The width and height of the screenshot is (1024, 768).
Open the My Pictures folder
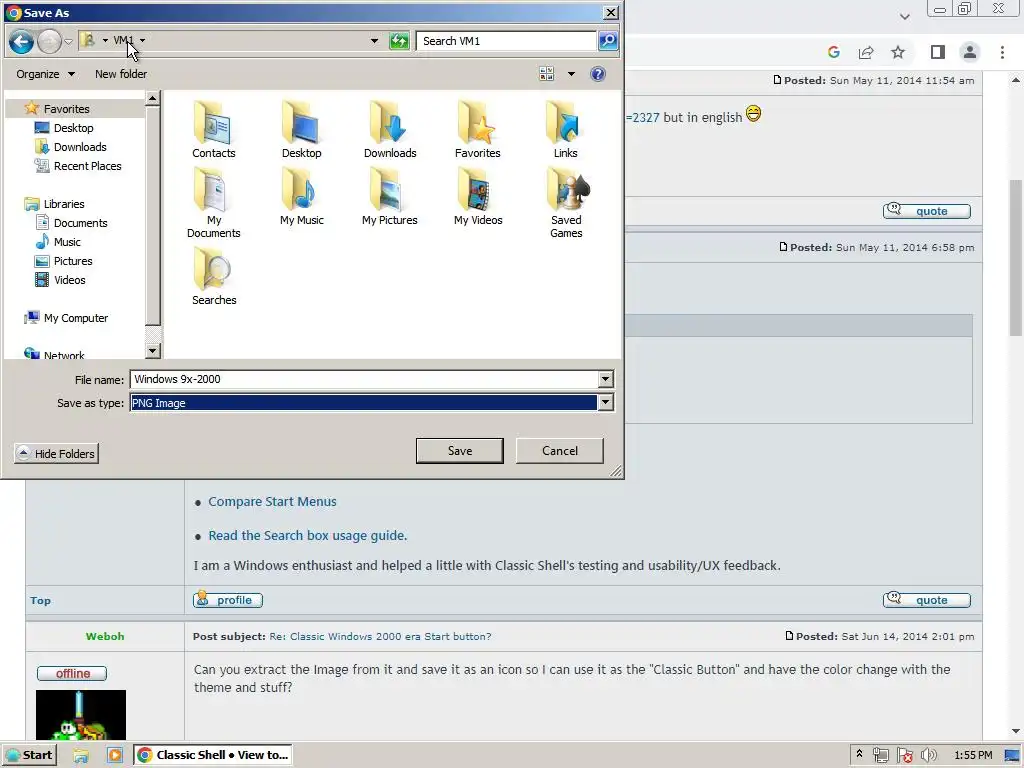point(390,197)
